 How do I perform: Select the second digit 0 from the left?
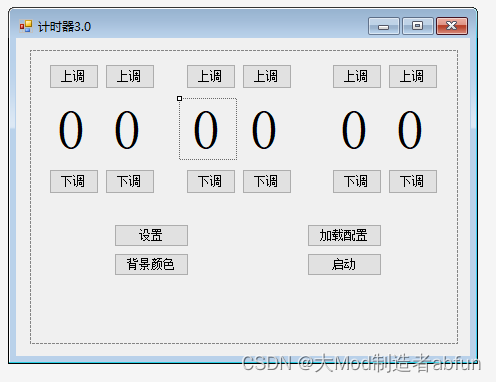[127, 130]
